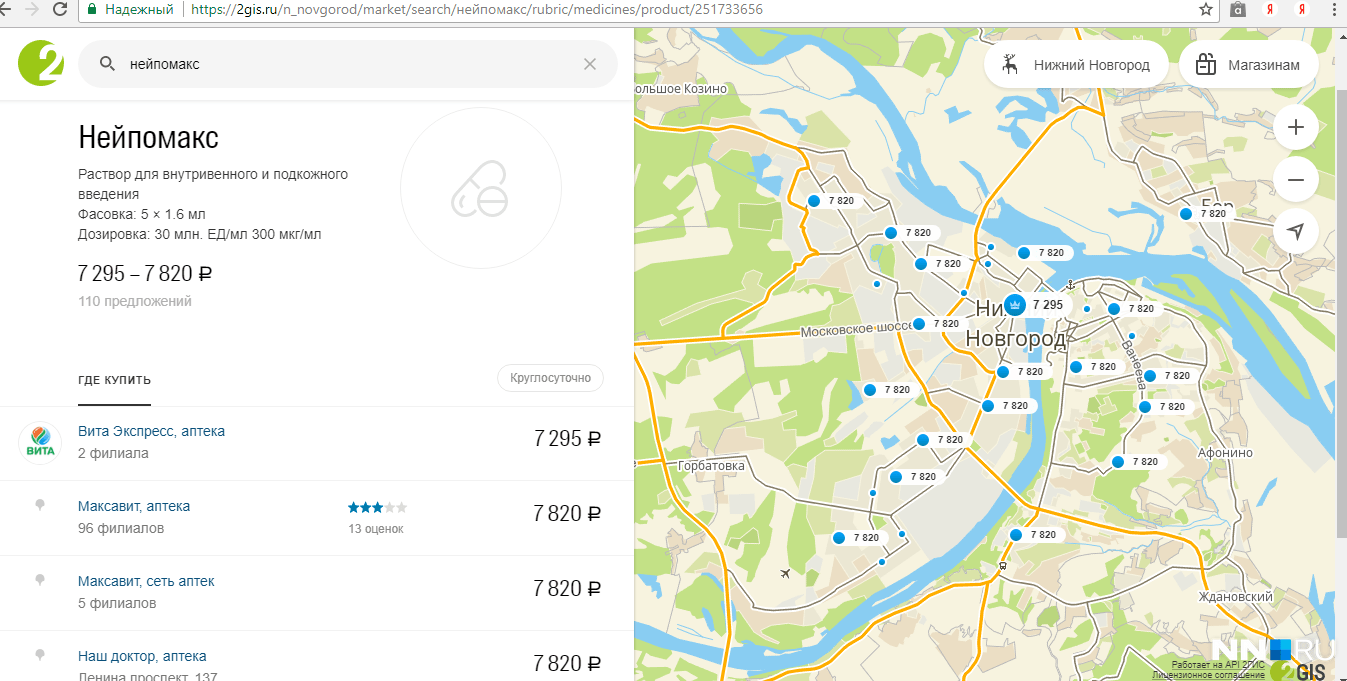Open Максавит, аптека with 96 филиалов
Screen dimensions: 1347x681
pyautogui.click(x=134, y=506)
